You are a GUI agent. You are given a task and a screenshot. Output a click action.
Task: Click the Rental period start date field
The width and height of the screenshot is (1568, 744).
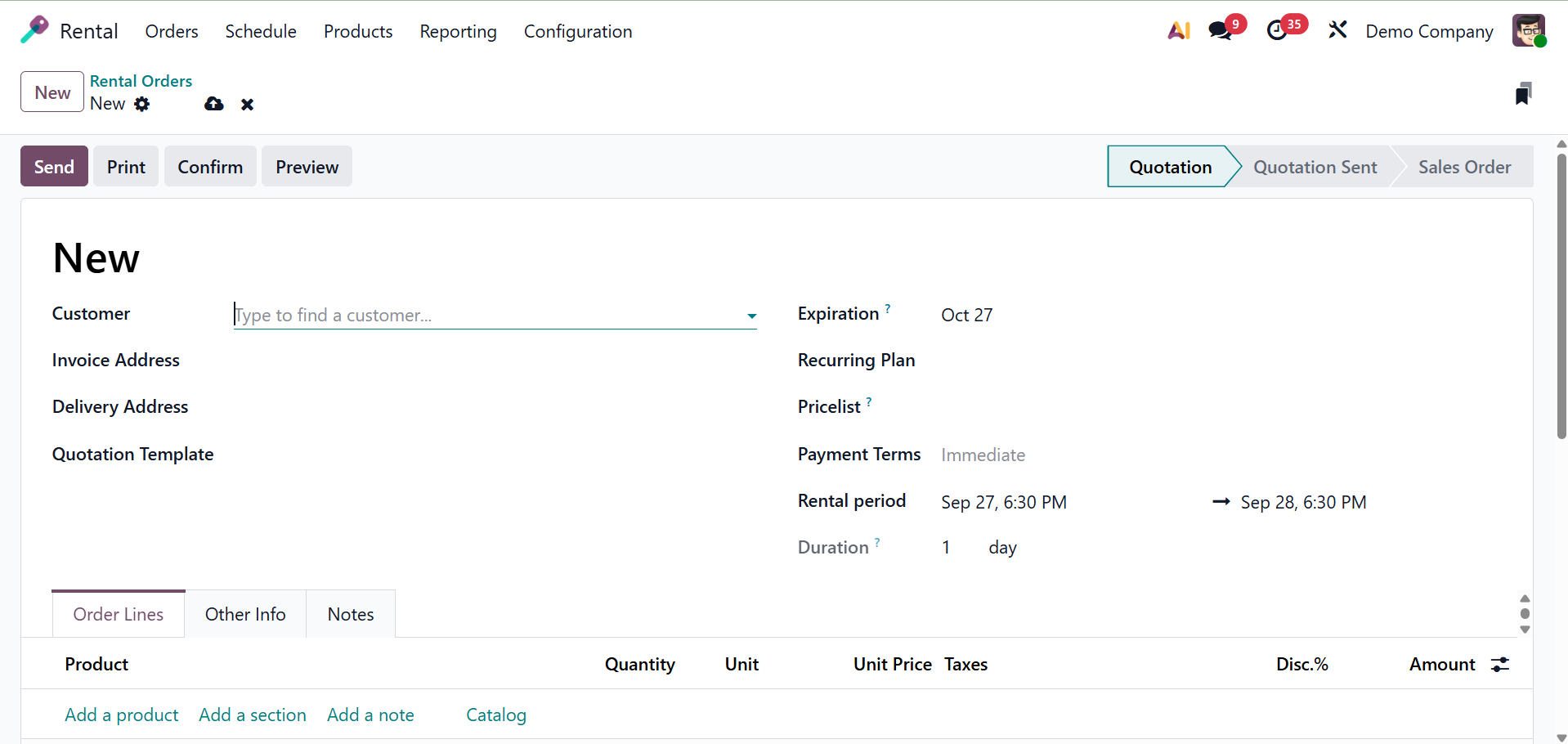pyautogui.click(x=1003, y=502)
